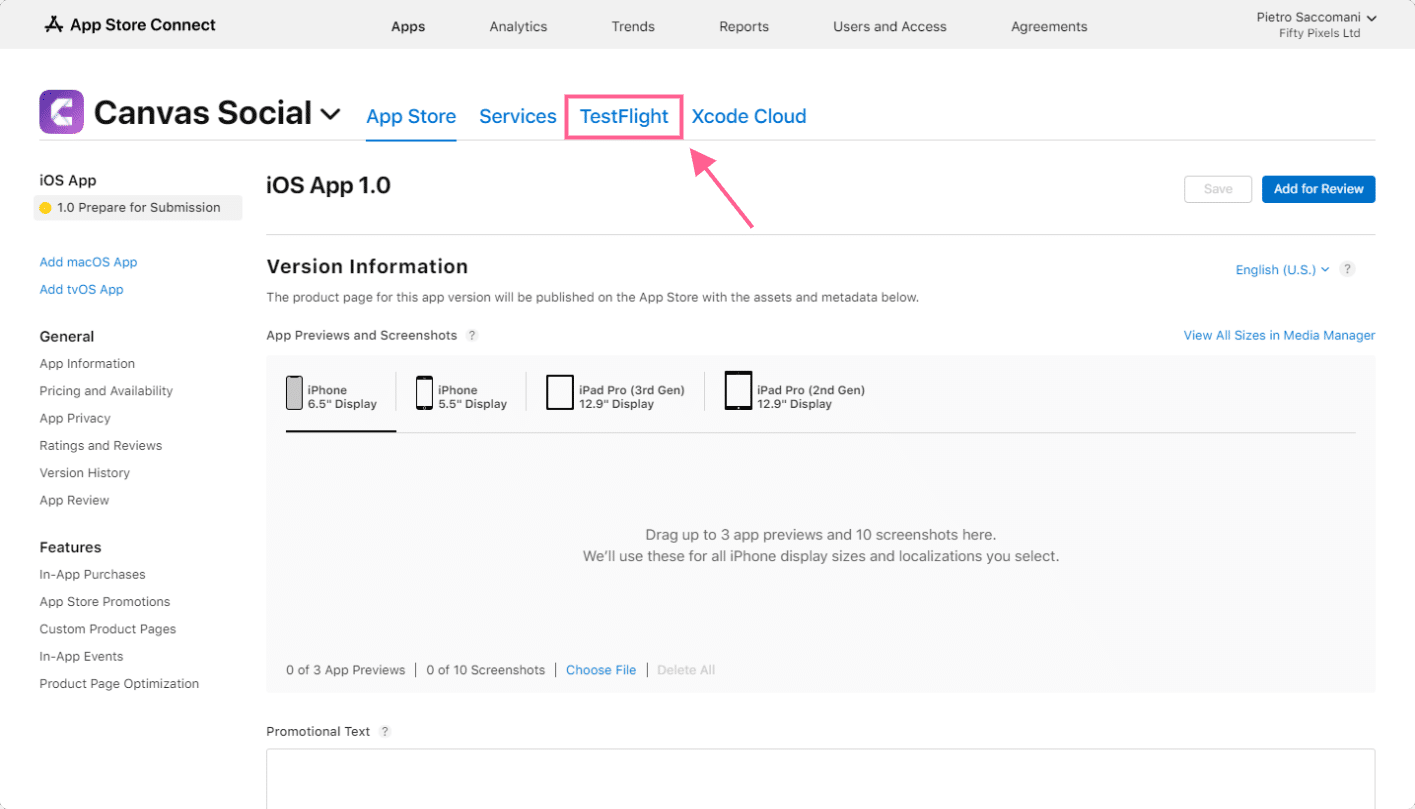Click inside the Promotional Text field

(820, 778)
